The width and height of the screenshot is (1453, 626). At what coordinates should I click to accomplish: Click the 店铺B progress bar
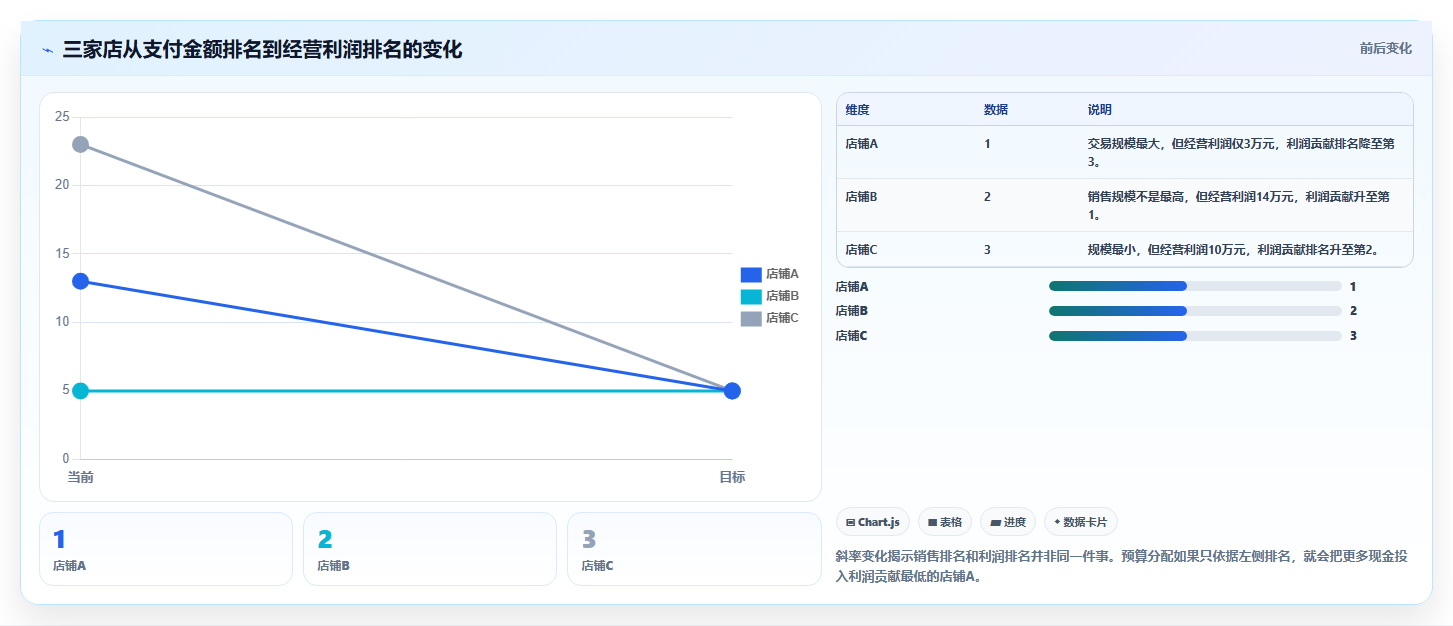[1195, 311]
